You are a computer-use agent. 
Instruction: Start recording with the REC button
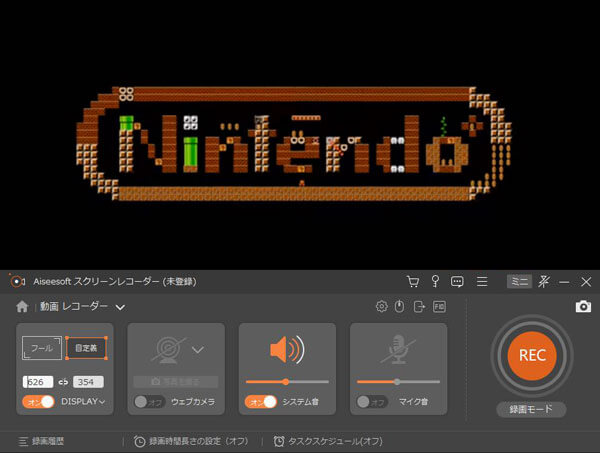pos(532,355)
